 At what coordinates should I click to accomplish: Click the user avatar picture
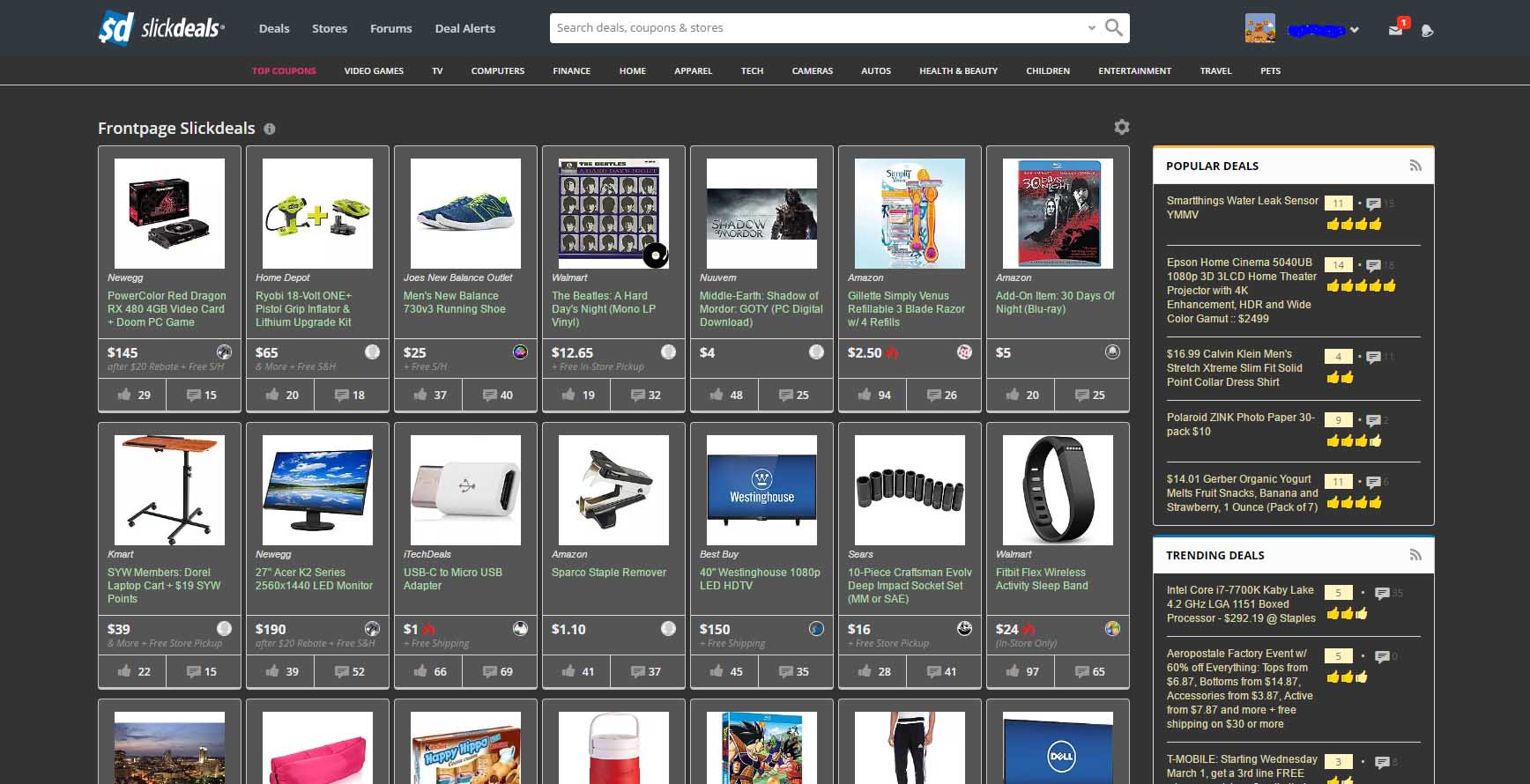click(x=1259, y=27)
